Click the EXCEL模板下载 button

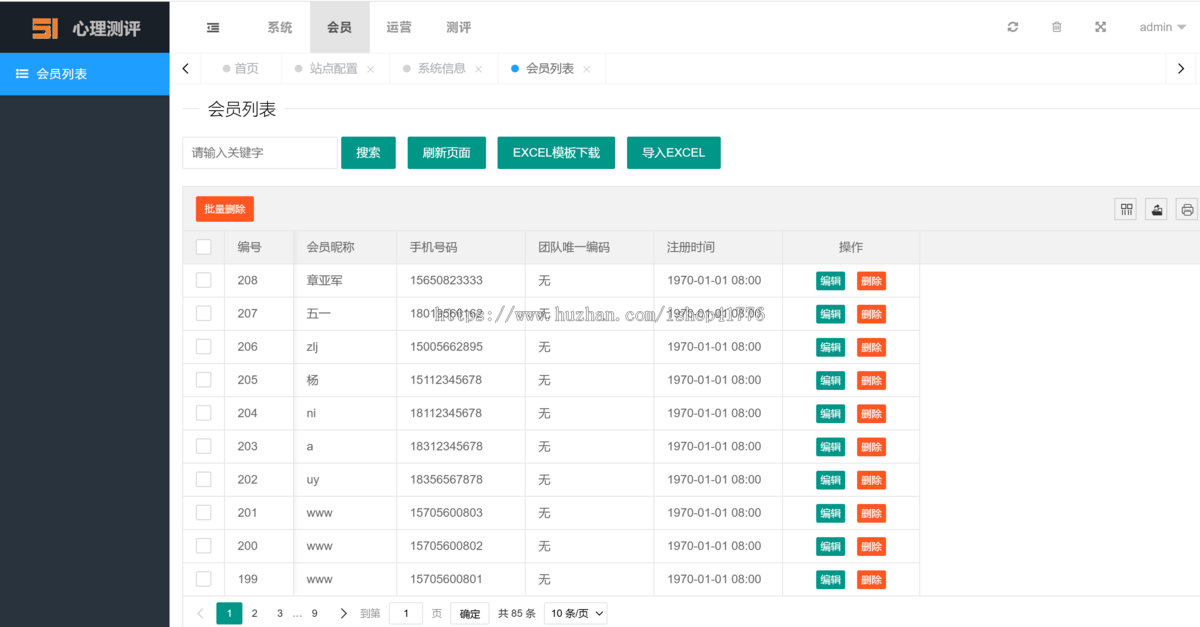pyautogui.click(x=556, y=153)
